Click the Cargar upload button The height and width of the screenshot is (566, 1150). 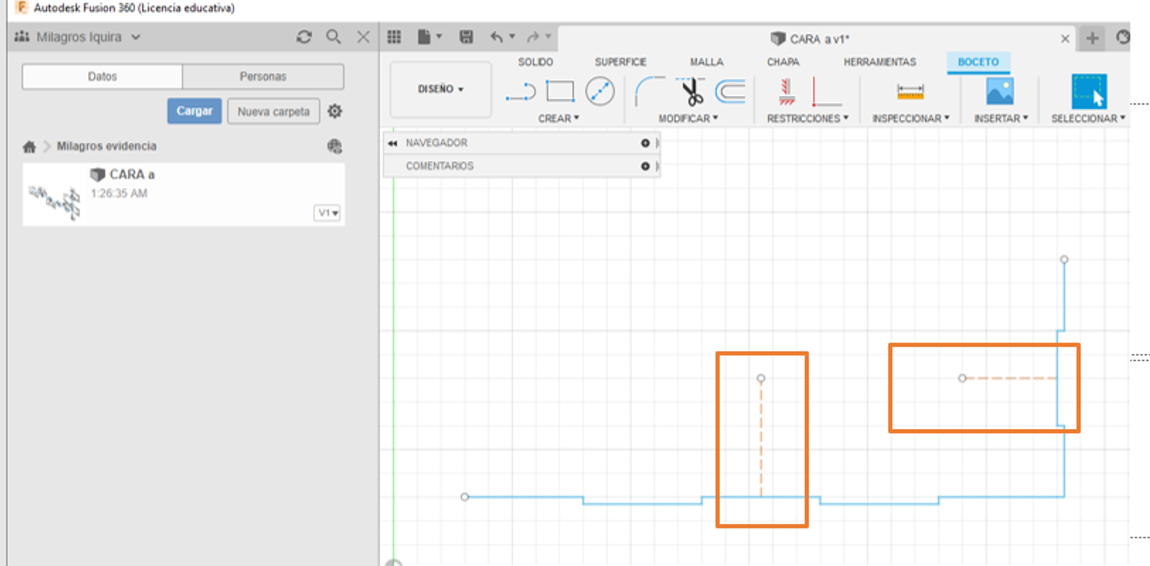[194, 111]
